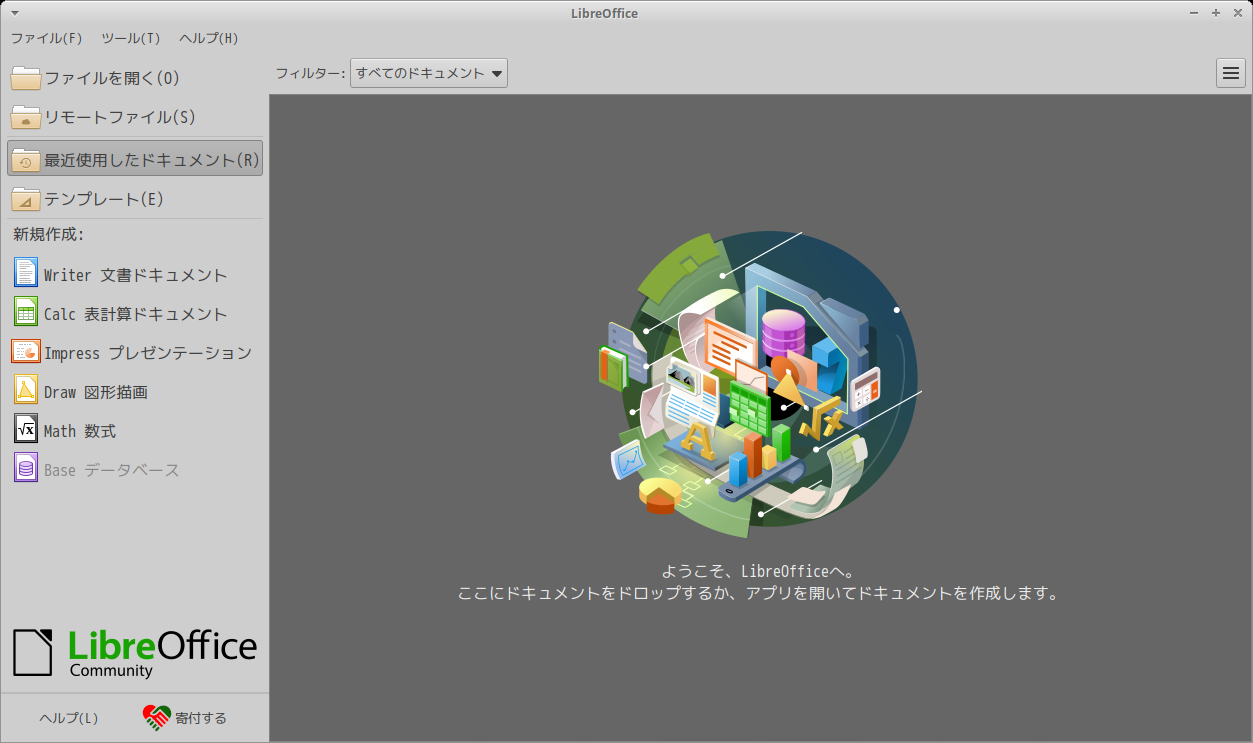Click the フィルター: label

pos(310,73)
